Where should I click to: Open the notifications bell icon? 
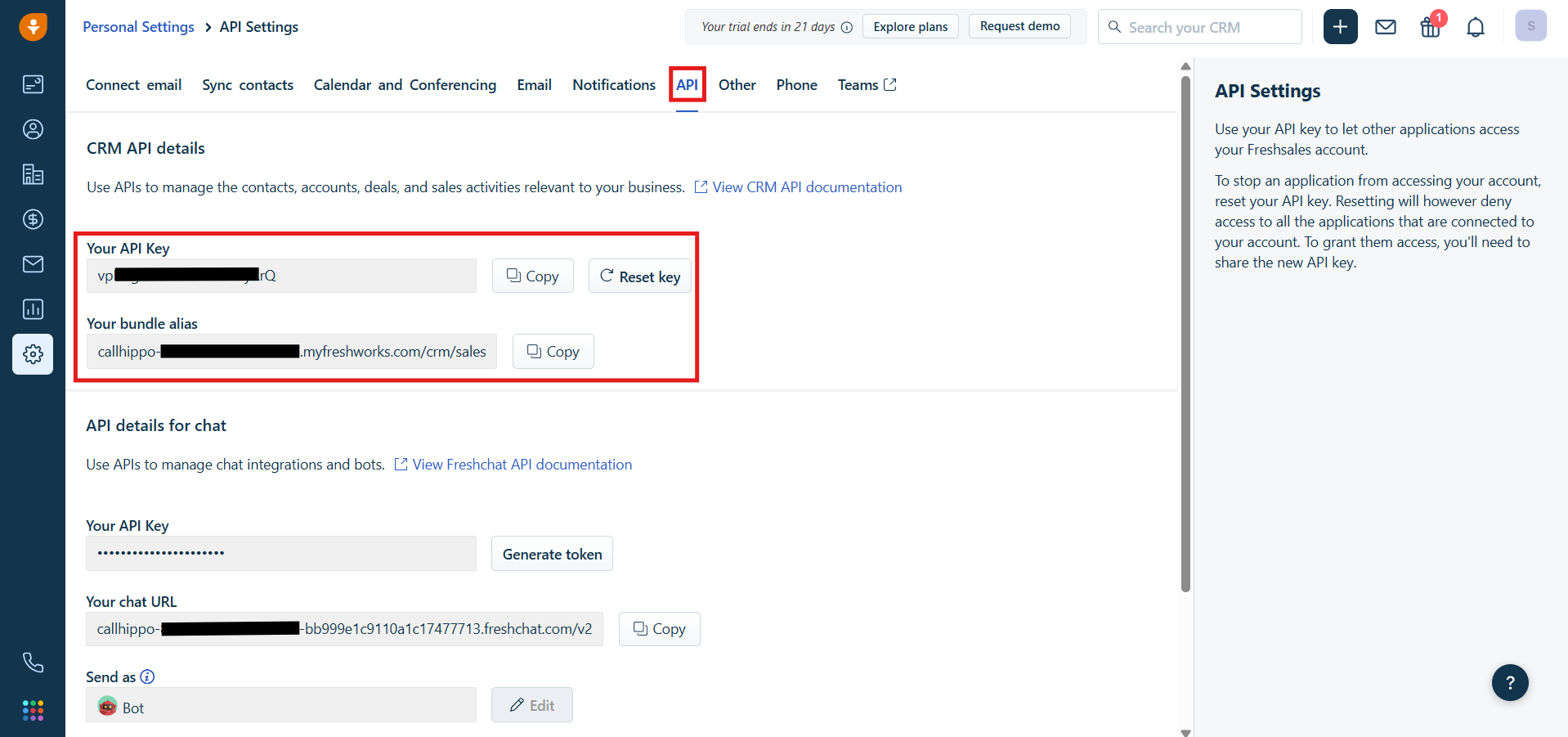click(x=1476, y=27)
